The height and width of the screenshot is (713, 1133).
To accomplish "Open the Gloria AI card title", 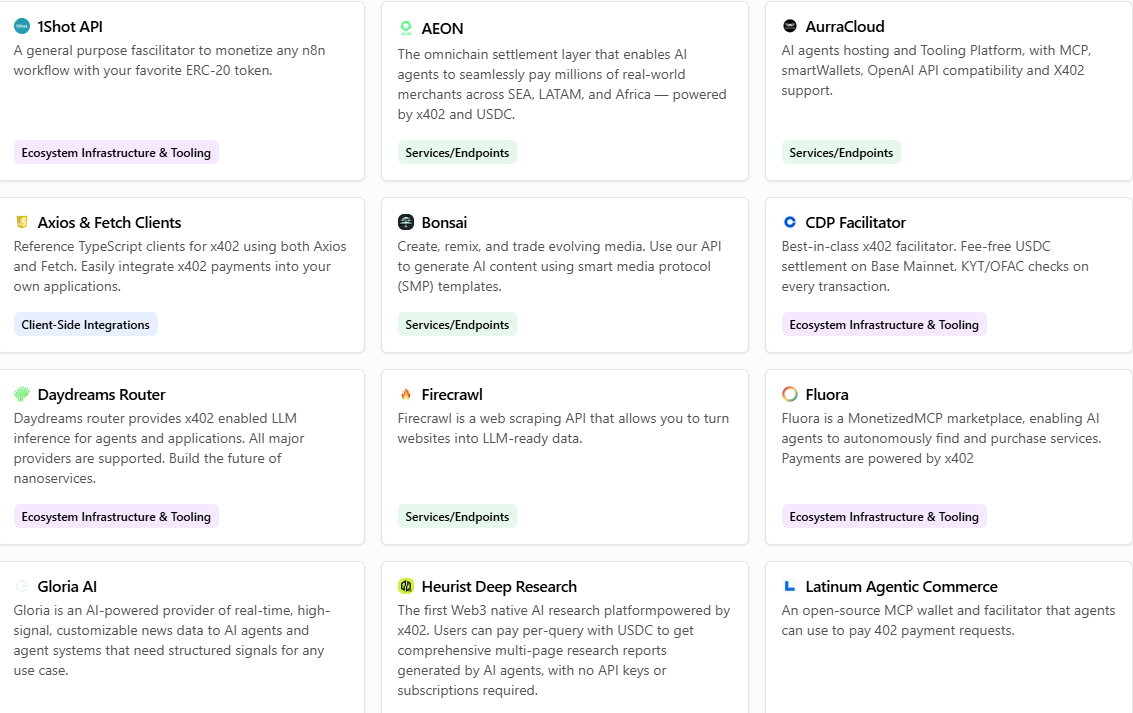I will pos(67,587).
